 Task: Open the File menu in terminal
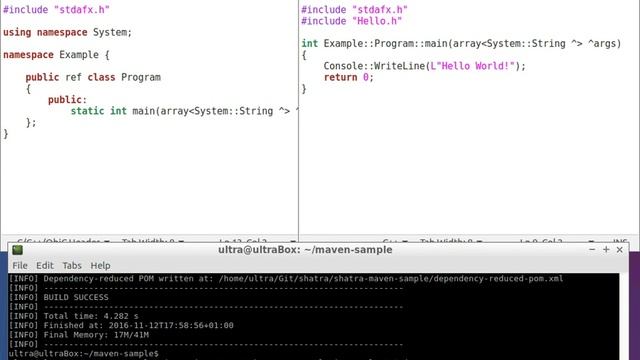click(20, 266)
